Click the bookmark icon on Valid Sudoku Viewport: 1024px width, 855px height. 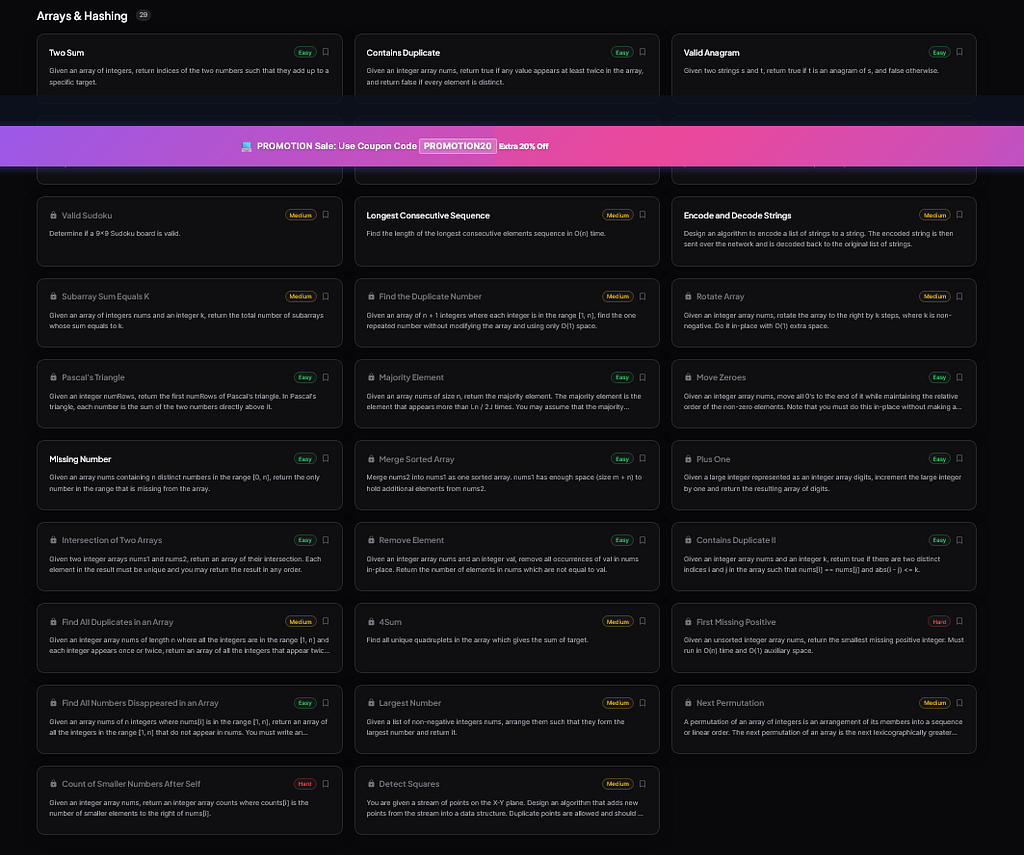tap(325, 215)
